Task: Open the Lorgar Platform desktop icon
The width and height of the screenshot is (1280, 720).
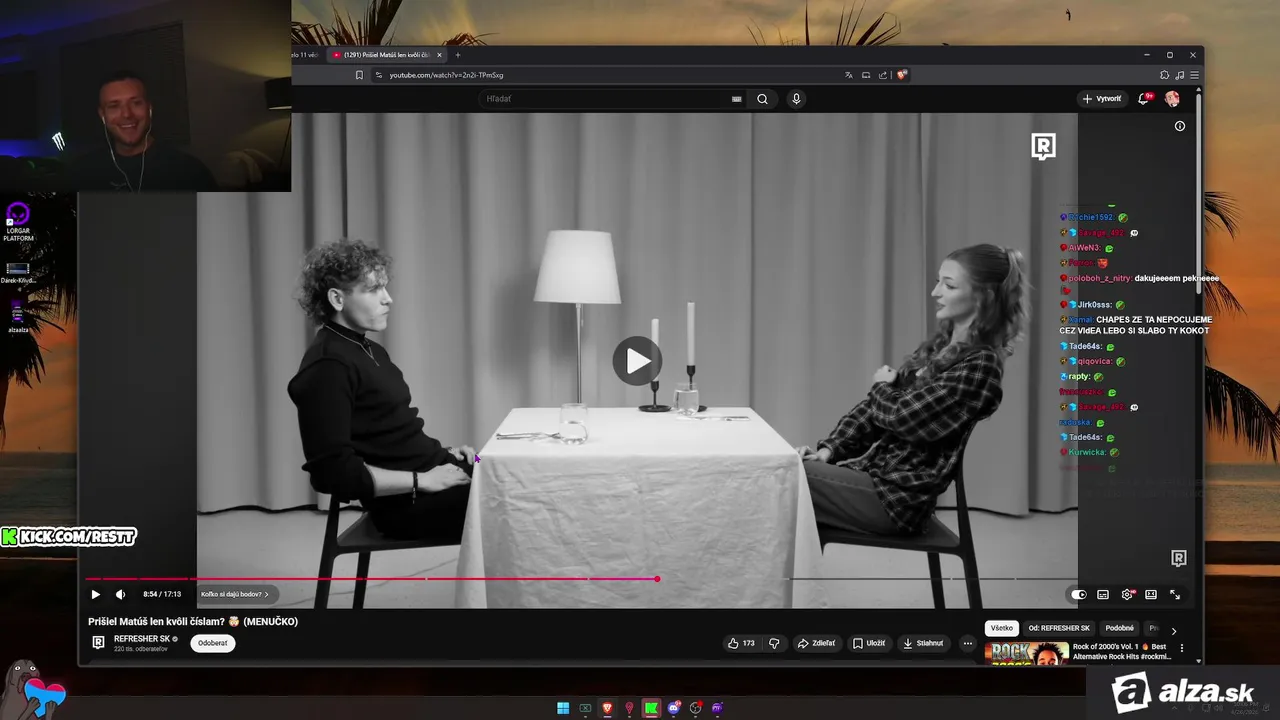Action: [18, 222]
